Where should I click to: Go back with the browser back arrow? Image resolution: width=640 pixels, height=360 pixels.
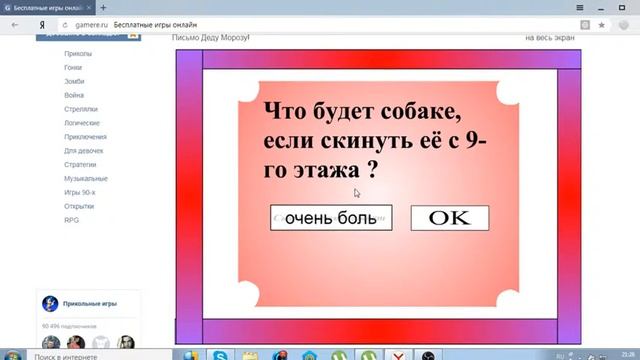[15, 25]
